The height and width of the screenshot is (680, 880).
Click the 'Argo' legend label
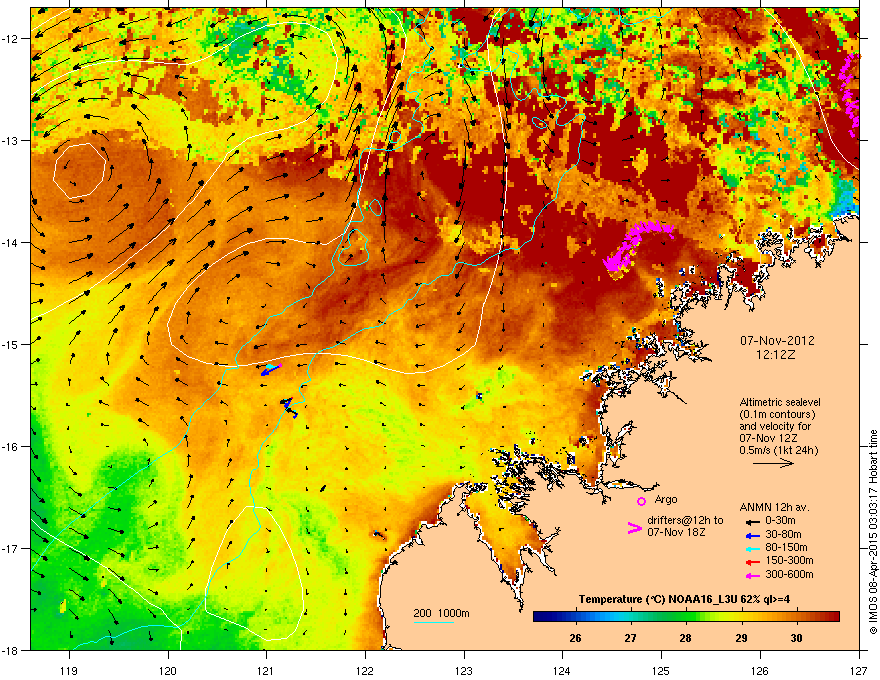pos(666,499)
